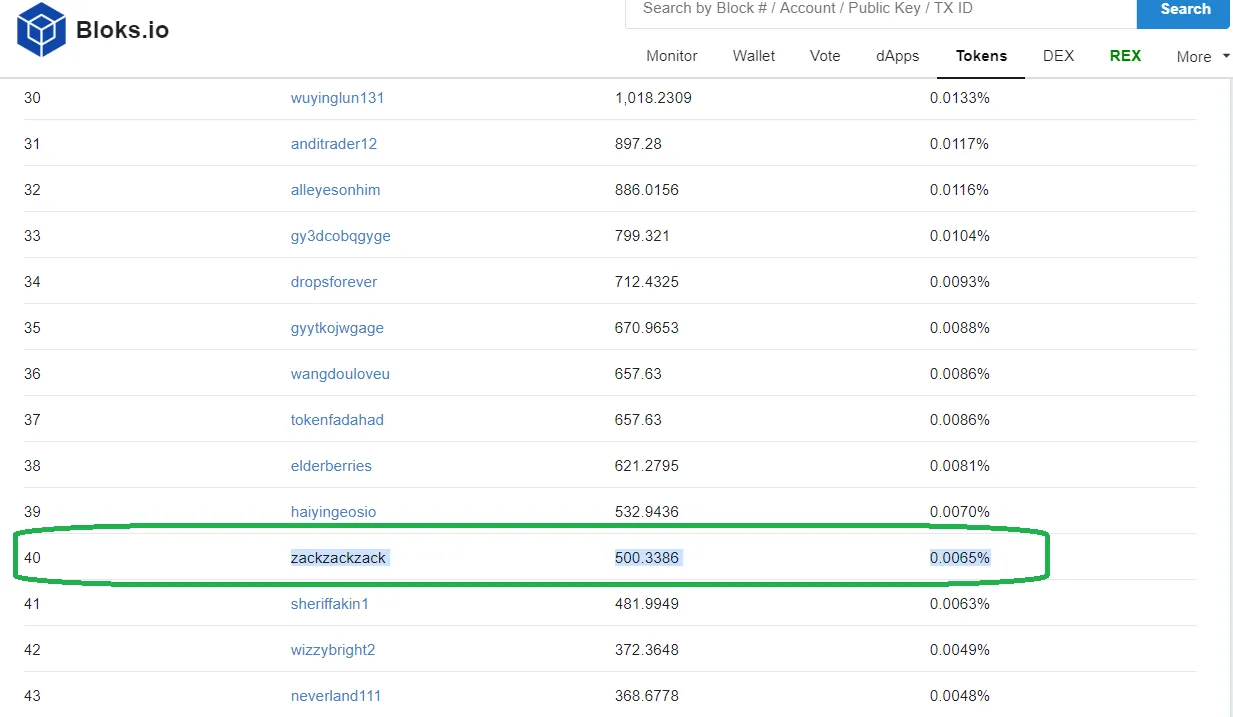Screen dimensions: 1233x717
Task: Open the green REX tab
Action: [1125, 56]
